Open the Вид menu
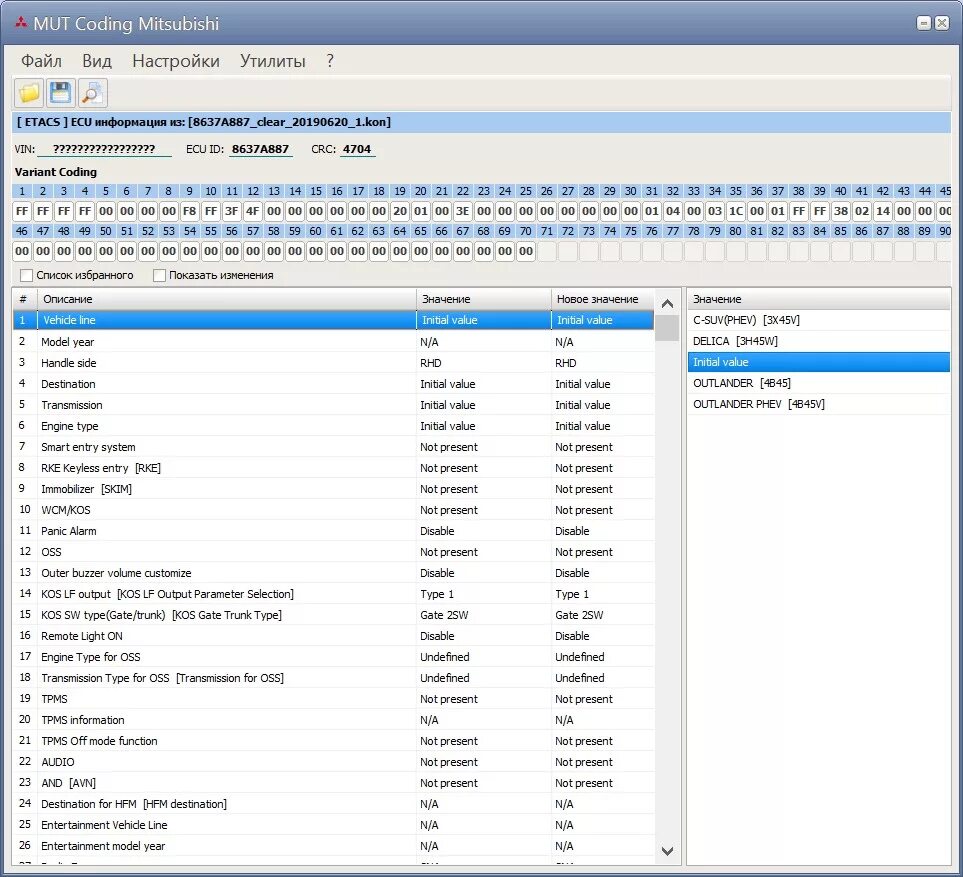963x877 pixels. [x=97, y=61]
